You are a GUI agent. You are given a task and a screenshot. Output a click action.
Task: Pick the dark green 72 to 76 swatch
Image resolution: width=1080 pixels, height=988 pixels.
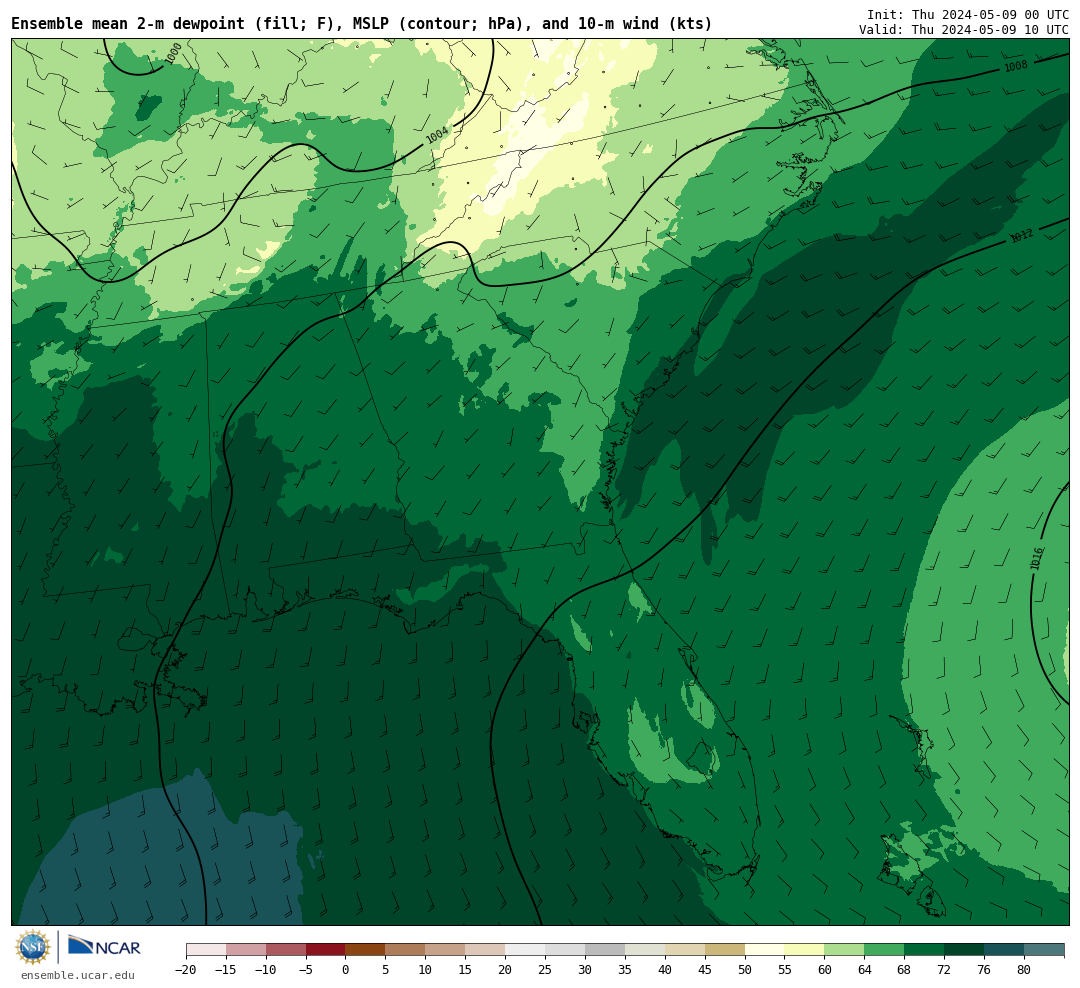coord(965,950)
